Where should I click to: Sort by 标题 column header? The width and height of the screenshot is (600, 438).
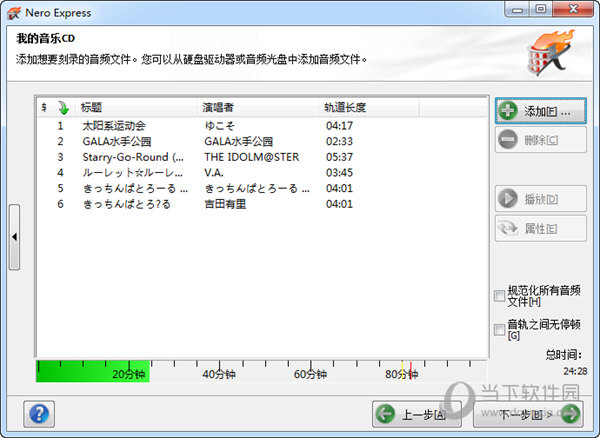click(136, 107)
